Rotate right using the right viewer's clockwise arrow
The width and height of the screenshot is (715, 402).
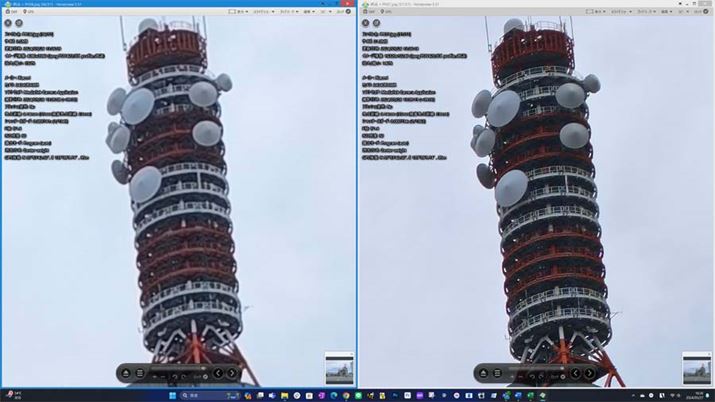click(541, 377)
